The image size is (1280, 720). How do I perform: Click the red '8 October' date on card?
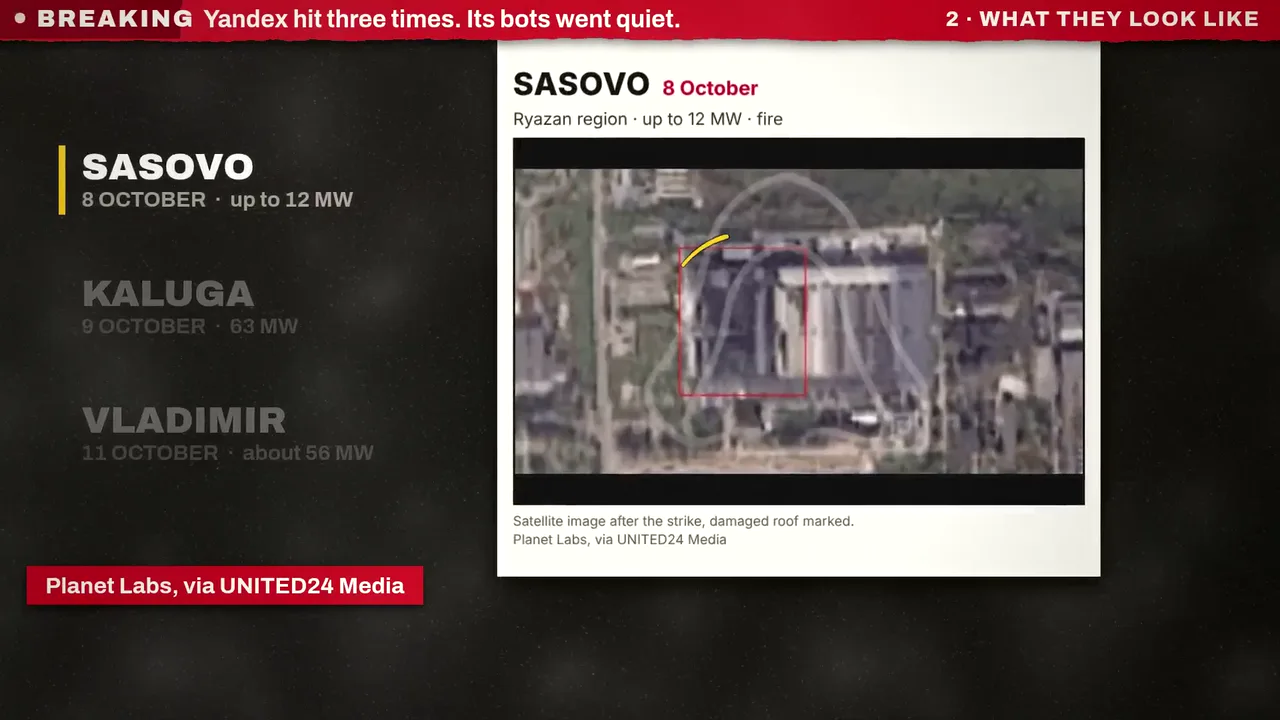[x=710, y=88]
